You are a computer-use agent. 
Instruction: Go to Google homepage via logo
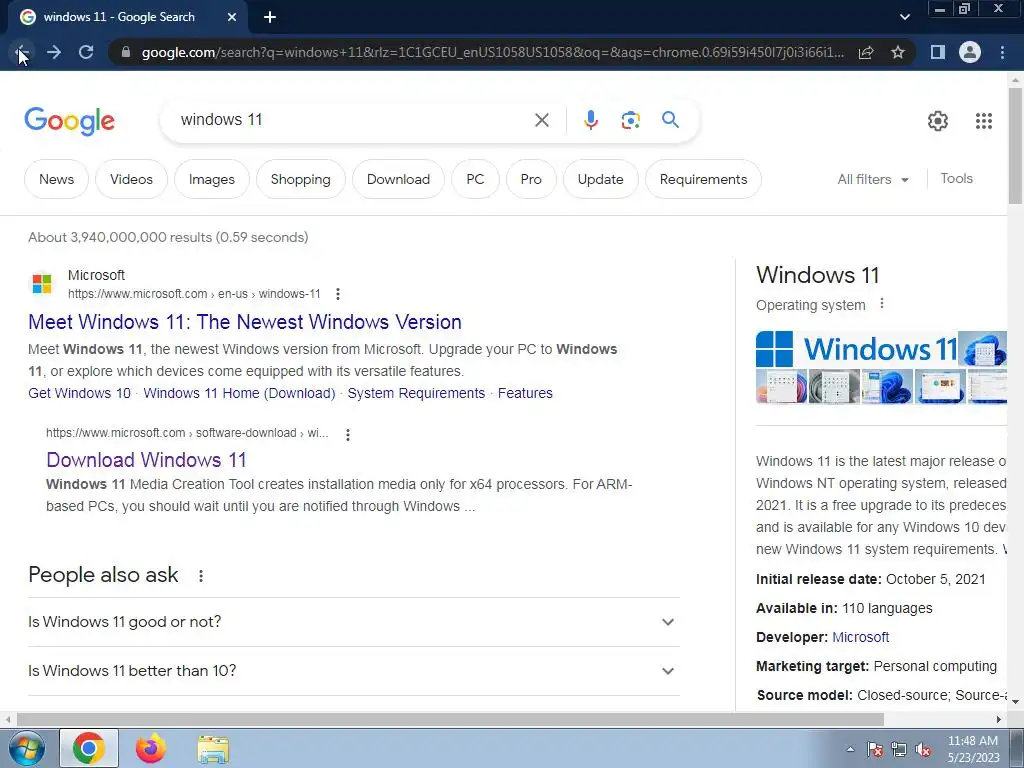tap(70, 121)
